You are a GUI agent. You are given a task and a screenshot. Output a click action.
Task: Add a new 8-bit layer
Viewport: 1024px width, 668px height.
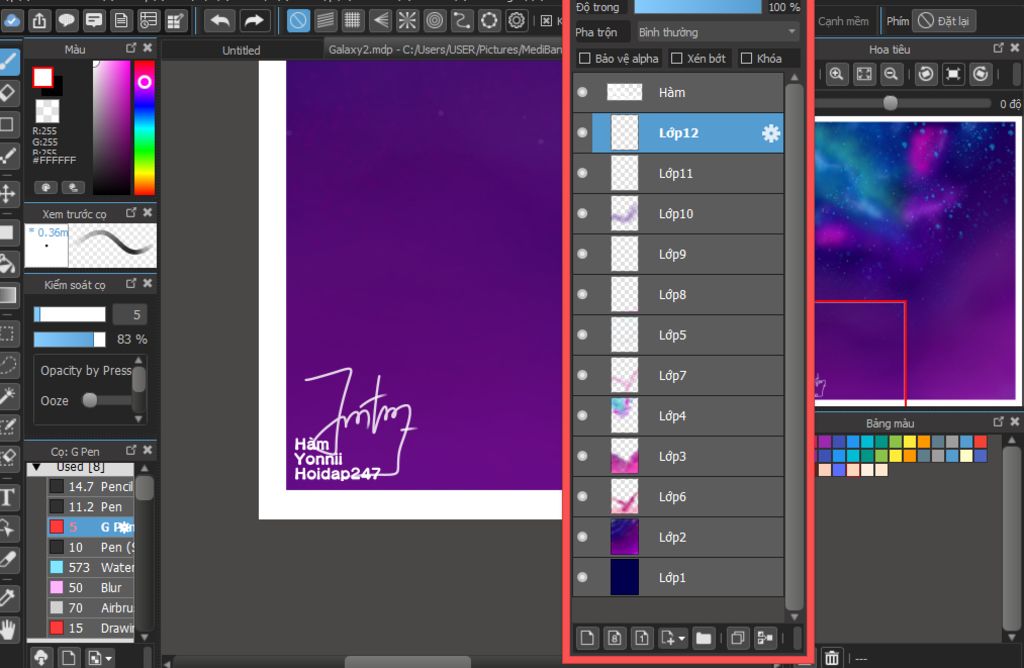coord(615,638)
